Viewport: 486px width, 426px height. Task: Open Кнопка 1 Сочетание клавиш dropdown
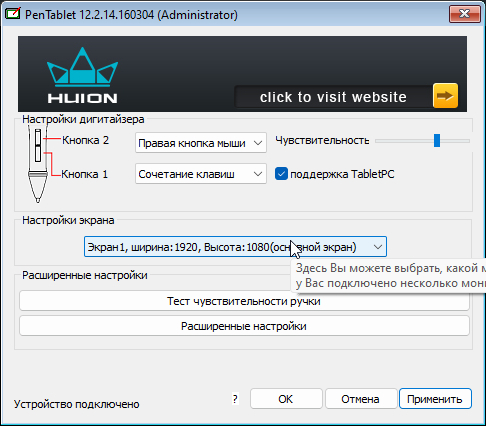click(201, 174)
